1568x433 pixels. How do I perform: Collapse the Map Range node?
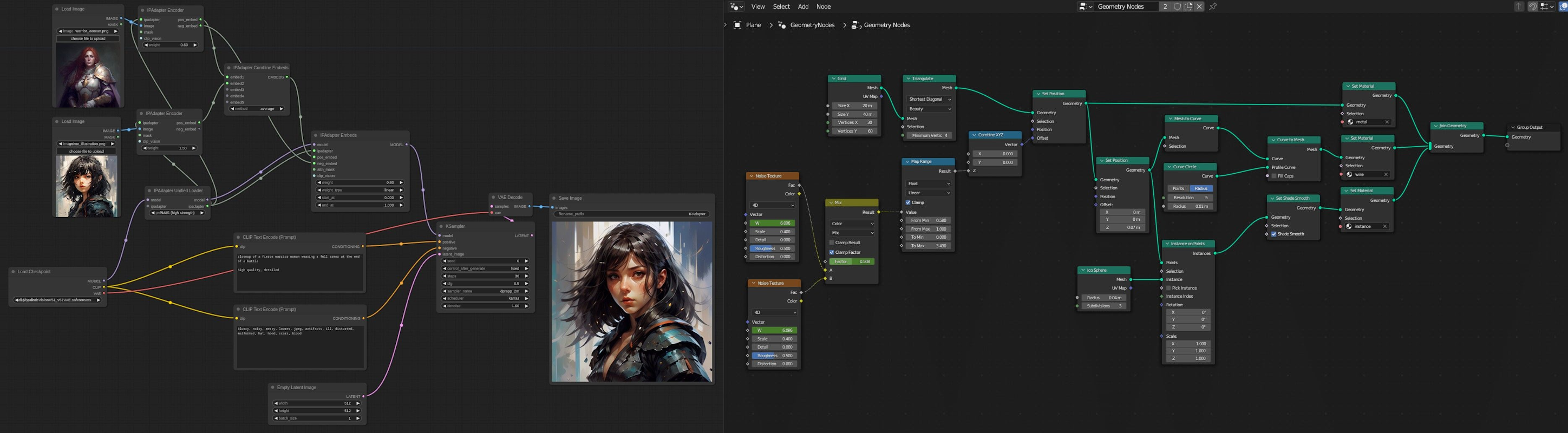coord(907,162)
